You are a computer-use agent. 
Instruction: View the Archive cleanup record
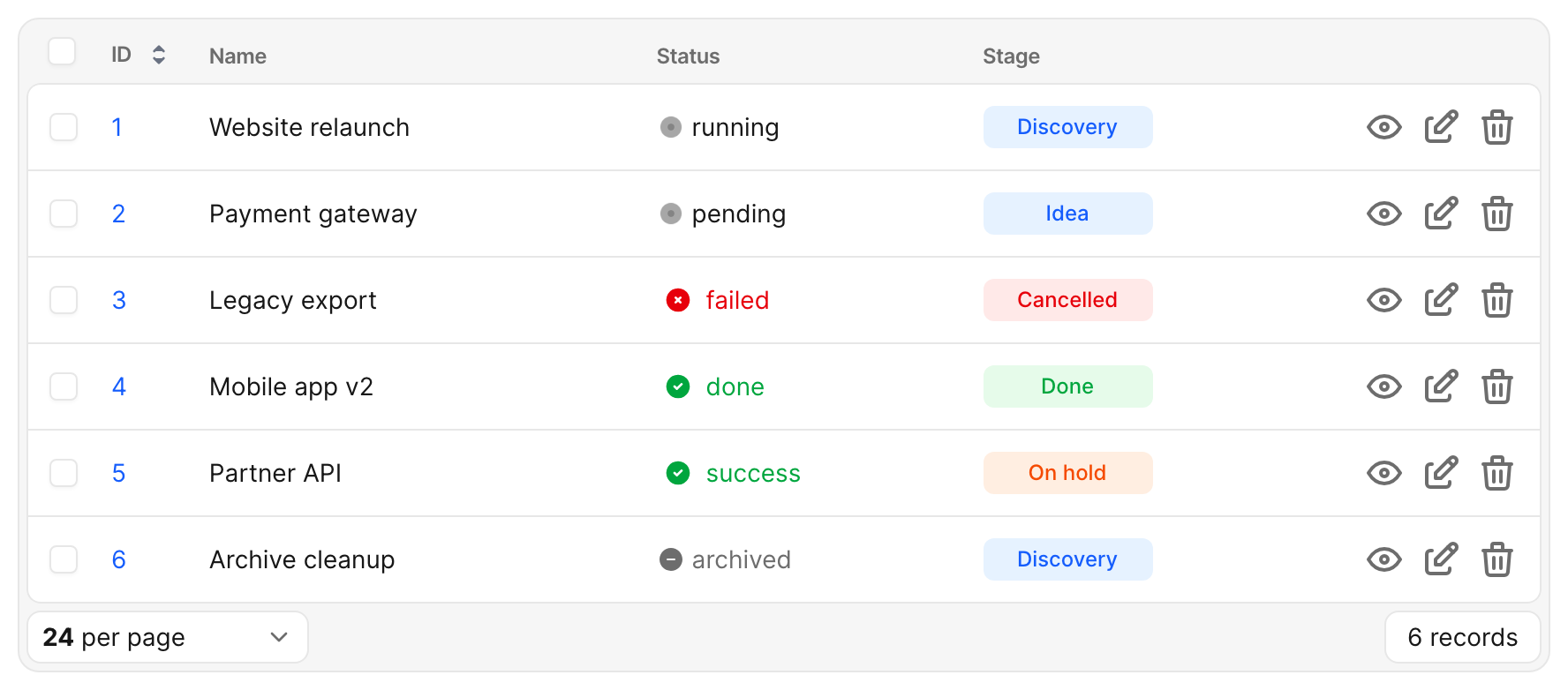point(1383,559)
